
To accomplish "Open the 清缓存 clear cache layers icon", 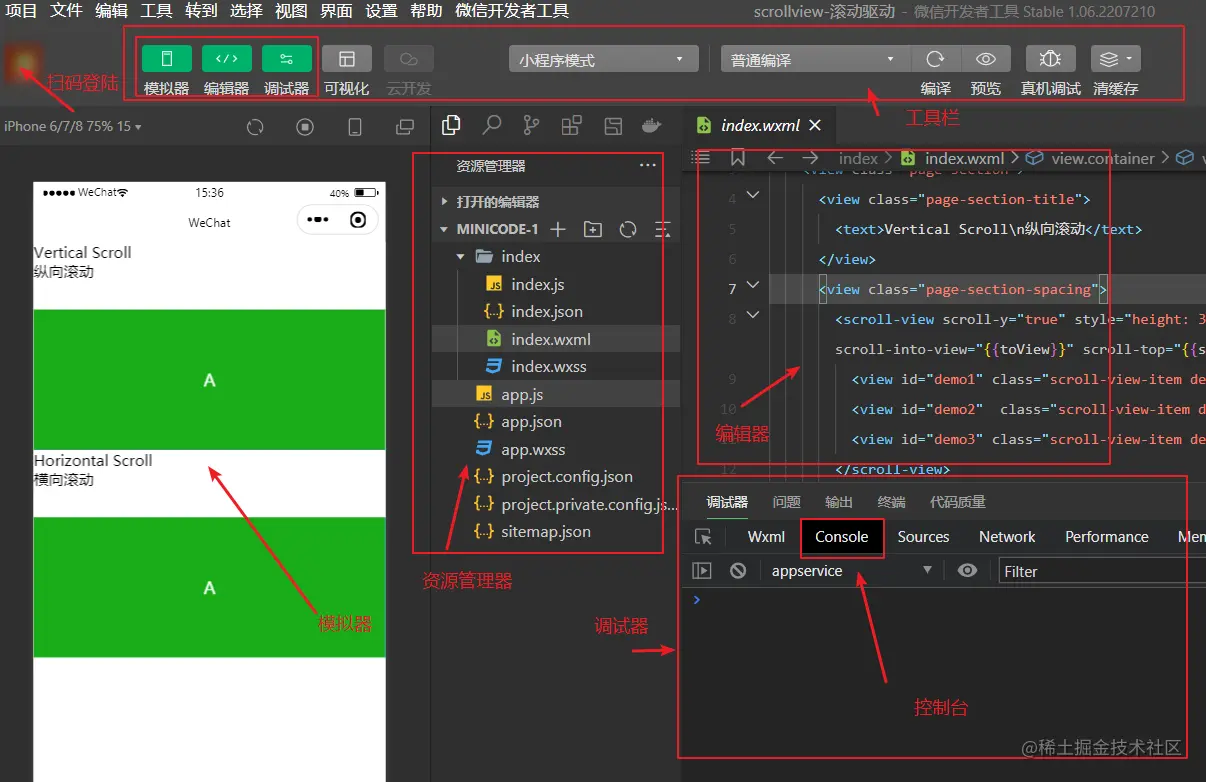I will click(1115, 59).
